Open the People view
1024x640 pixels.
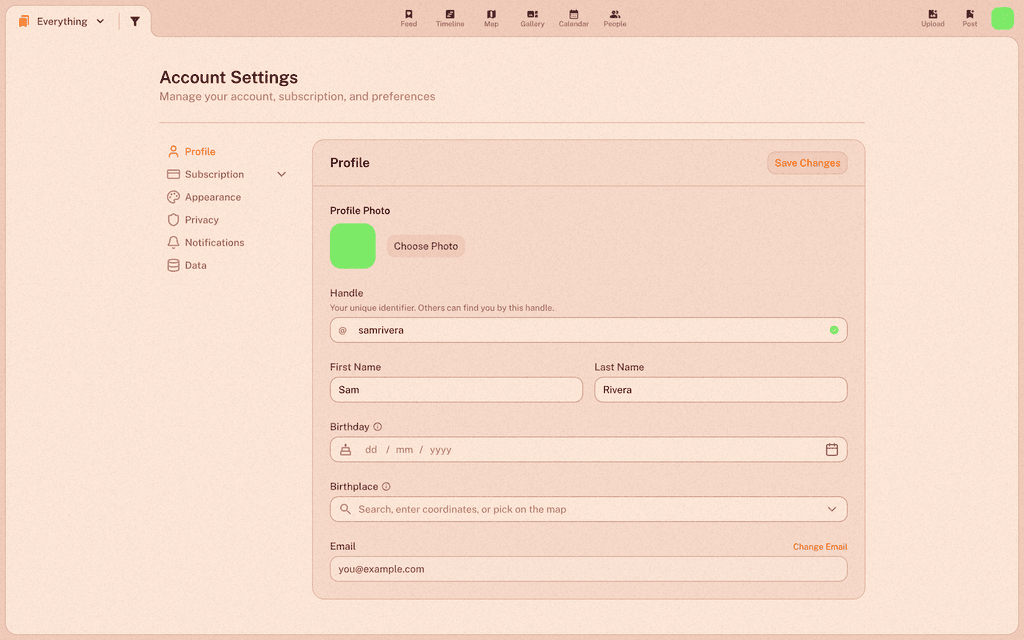[x=615, y=18]
